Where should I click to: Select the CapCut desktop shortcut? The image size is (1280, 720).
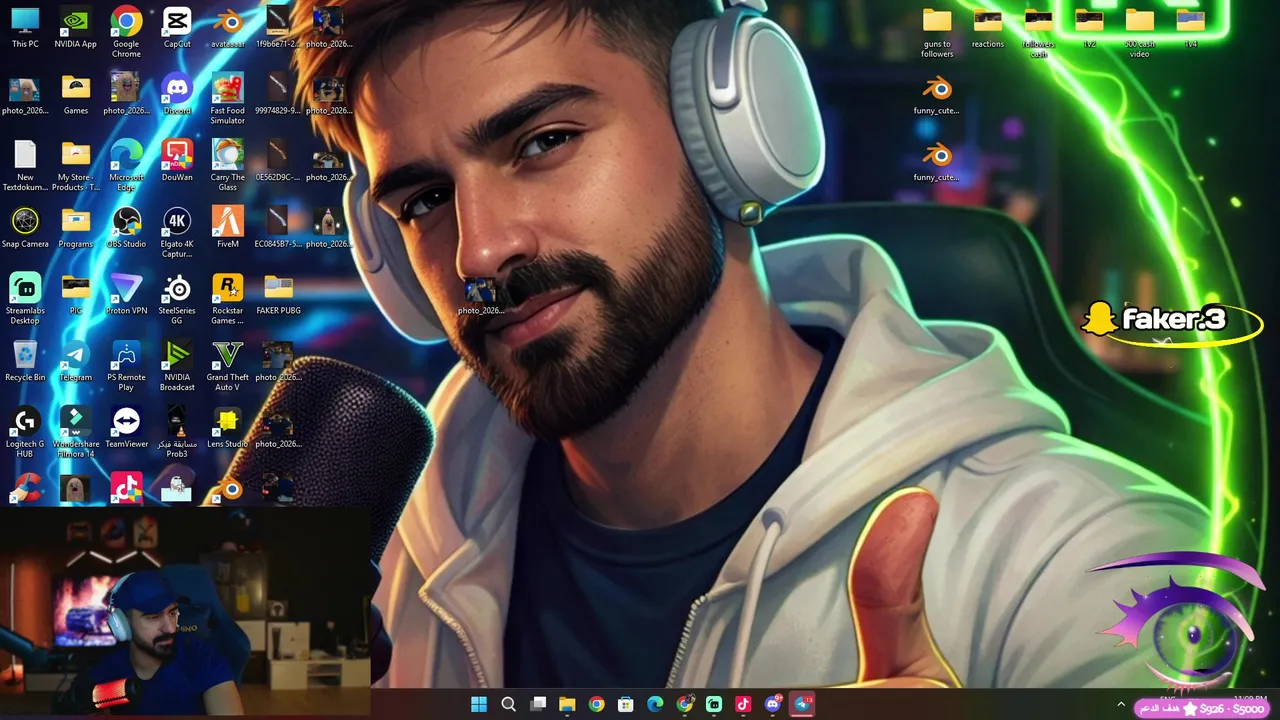click(x=177, y=28)
